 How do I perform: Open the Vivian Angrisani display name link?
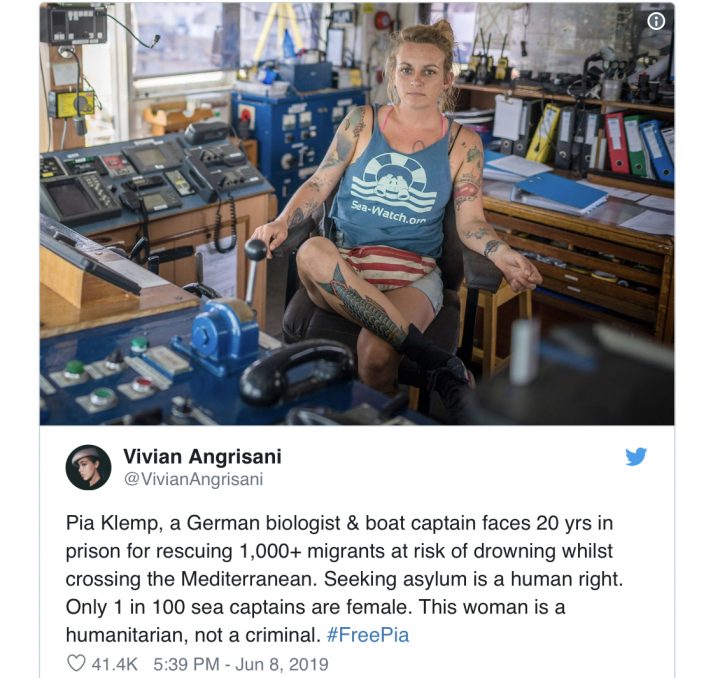(x=202, y=456)
